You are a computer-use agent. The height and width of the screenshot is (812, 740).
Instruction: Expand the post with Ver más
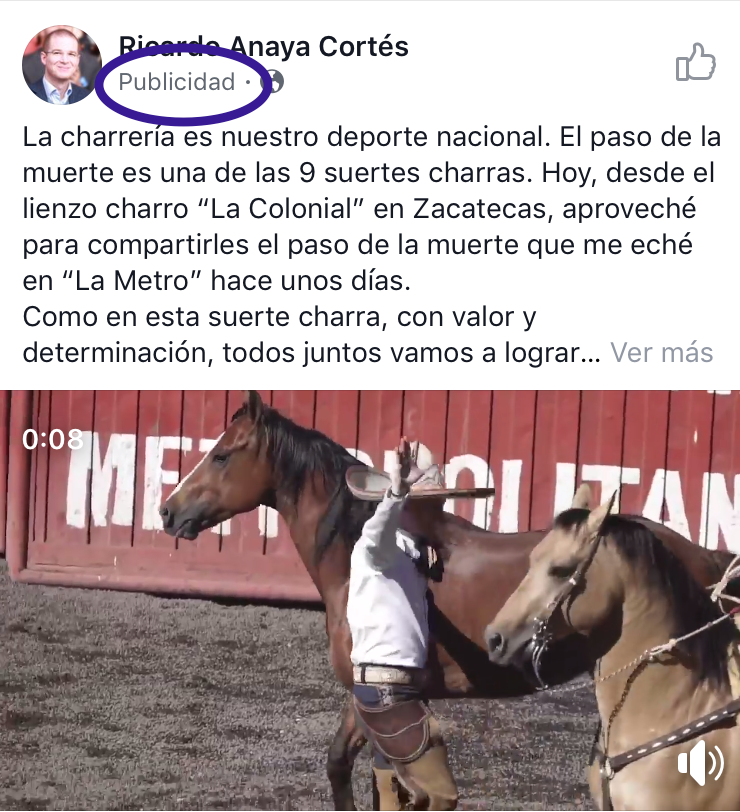(x=661, y=353)
